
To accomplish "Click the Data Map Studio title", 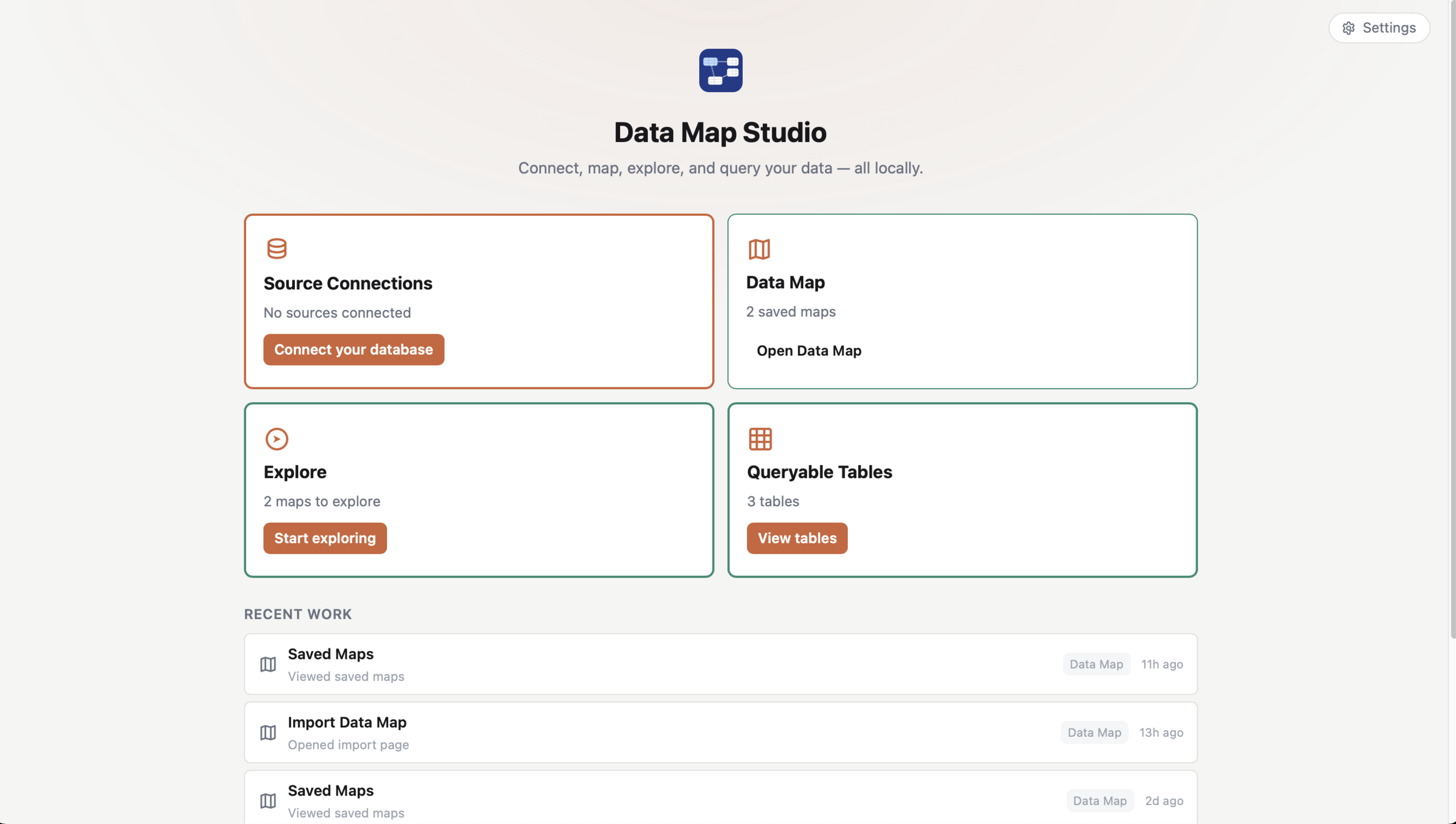I will click(x=720, y=132).
